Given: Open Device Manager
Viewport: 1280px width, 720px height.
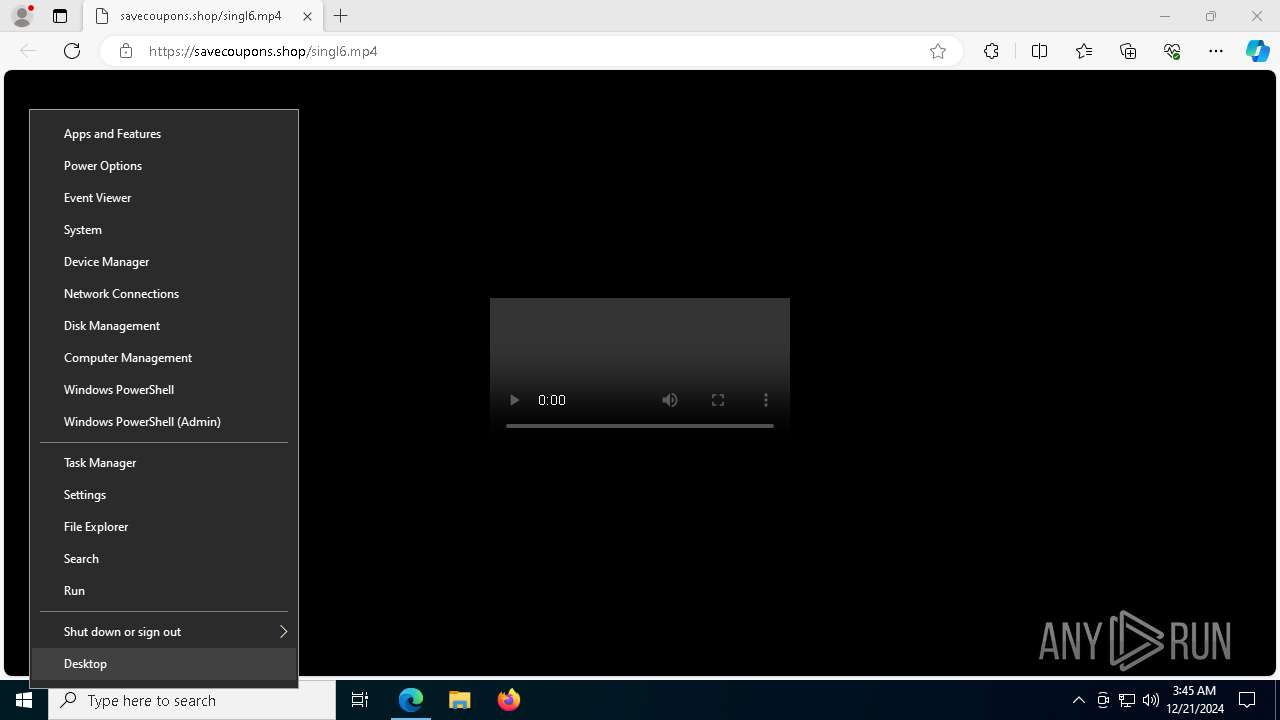Looking at the screenshot, I should pos(164,262).
